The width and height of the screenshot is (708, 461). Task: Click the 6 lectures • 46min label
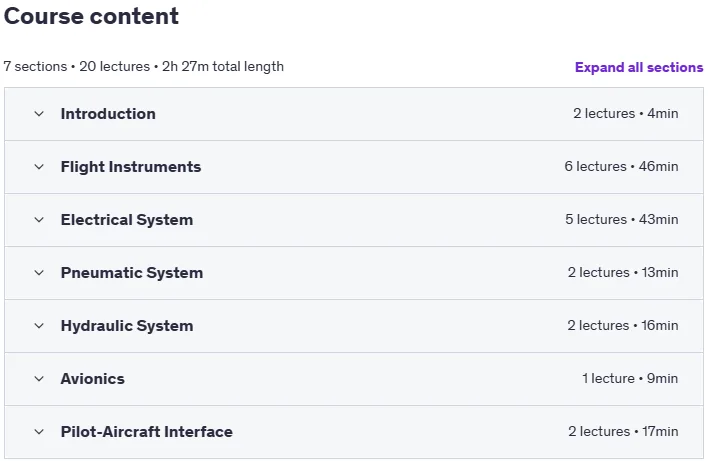[621, 166]
